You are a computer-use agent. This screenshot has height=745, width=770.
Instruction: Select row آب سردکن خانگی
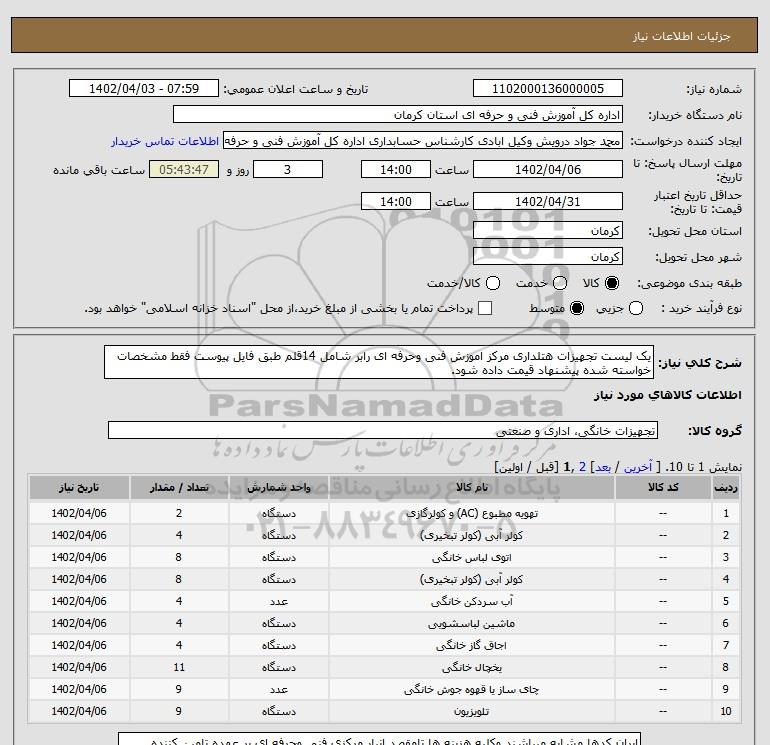(384, 602)
